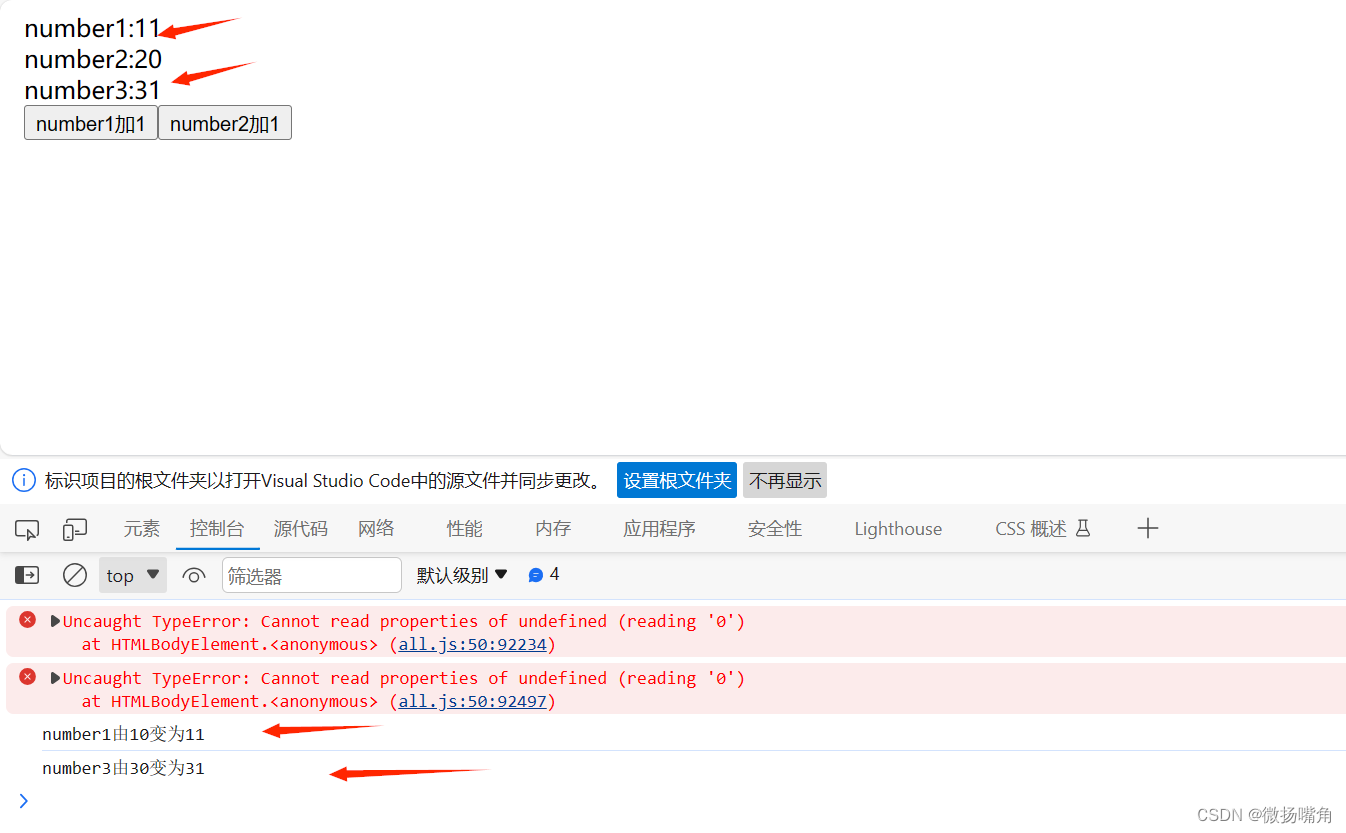This screenshot has width=1346, height=833.
Task: Open live expression eye icon
Action: (x=194, y=575)
